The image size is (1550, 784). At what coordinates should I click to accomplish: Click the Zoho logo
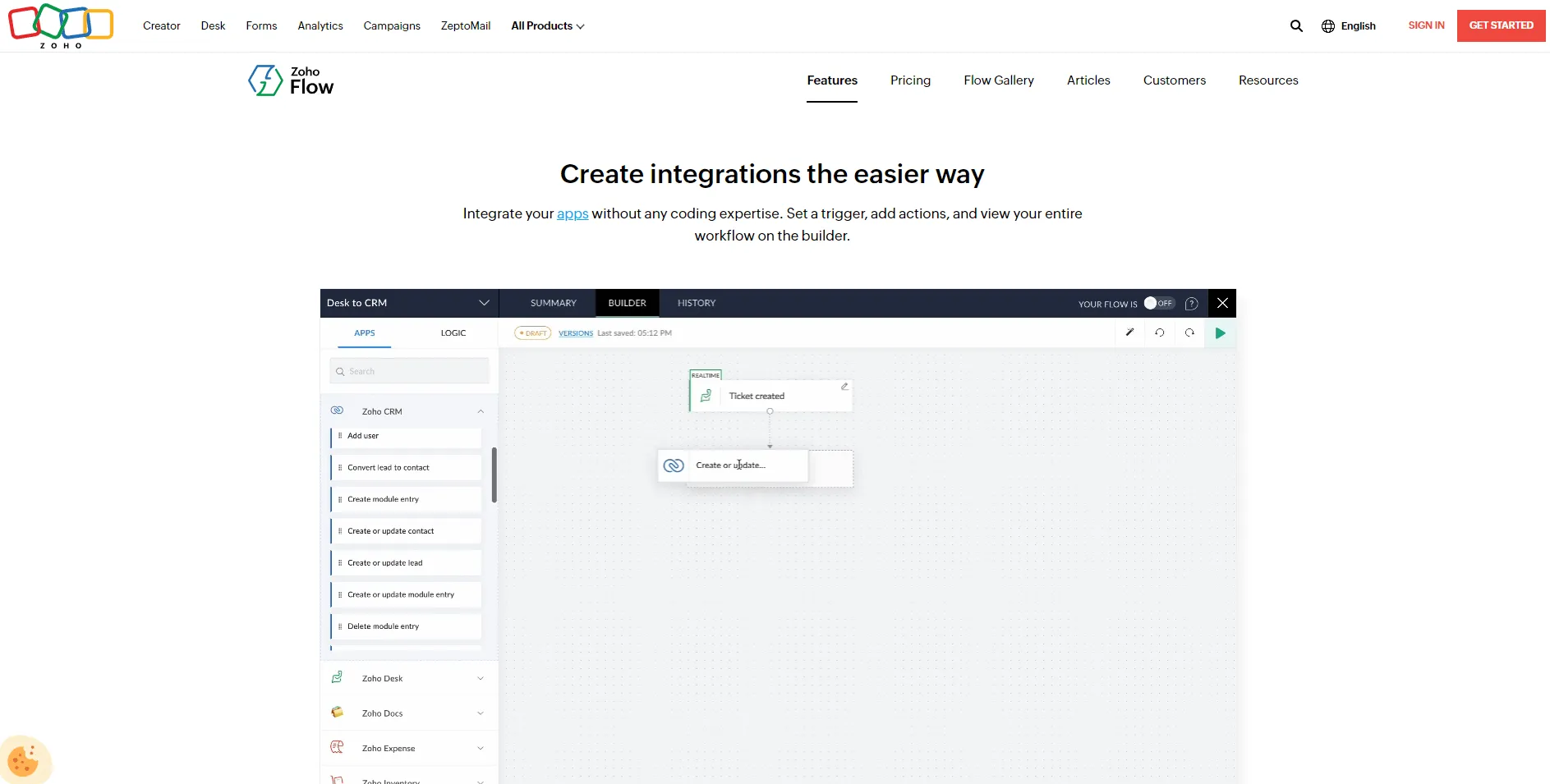click(61, 25)
